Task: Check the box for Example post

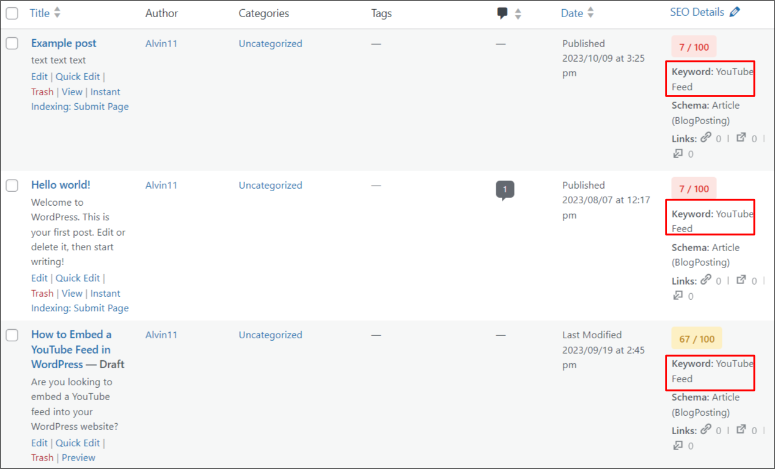Action: pyautogui.click(x=12, y=43)
